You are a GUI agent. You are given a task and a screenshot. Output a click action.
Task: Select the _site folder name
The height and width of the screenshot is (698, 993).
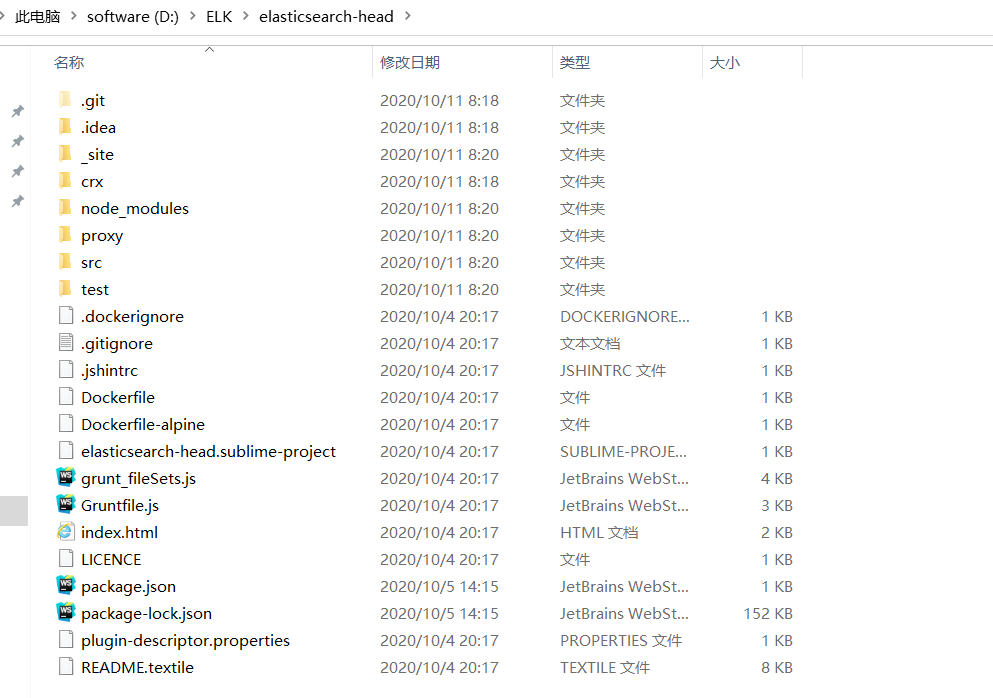click(x=98, y=155)
